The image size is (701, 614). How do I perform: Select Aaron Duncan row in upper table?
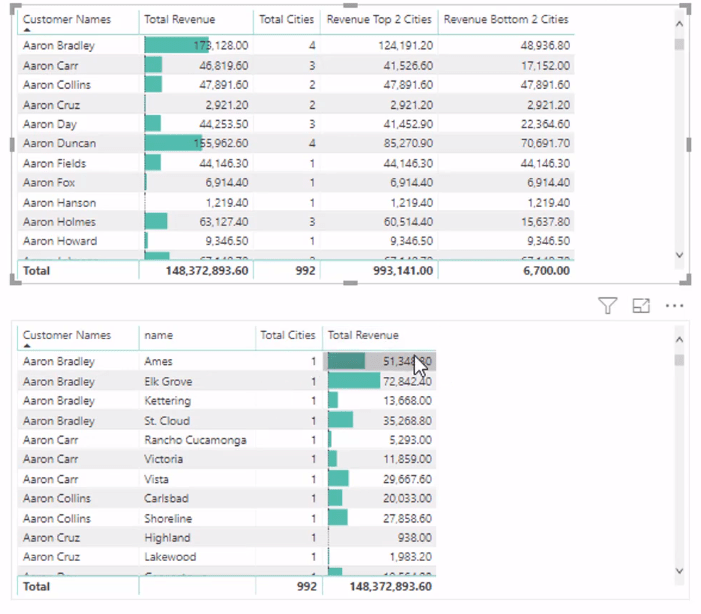point(296,143)
